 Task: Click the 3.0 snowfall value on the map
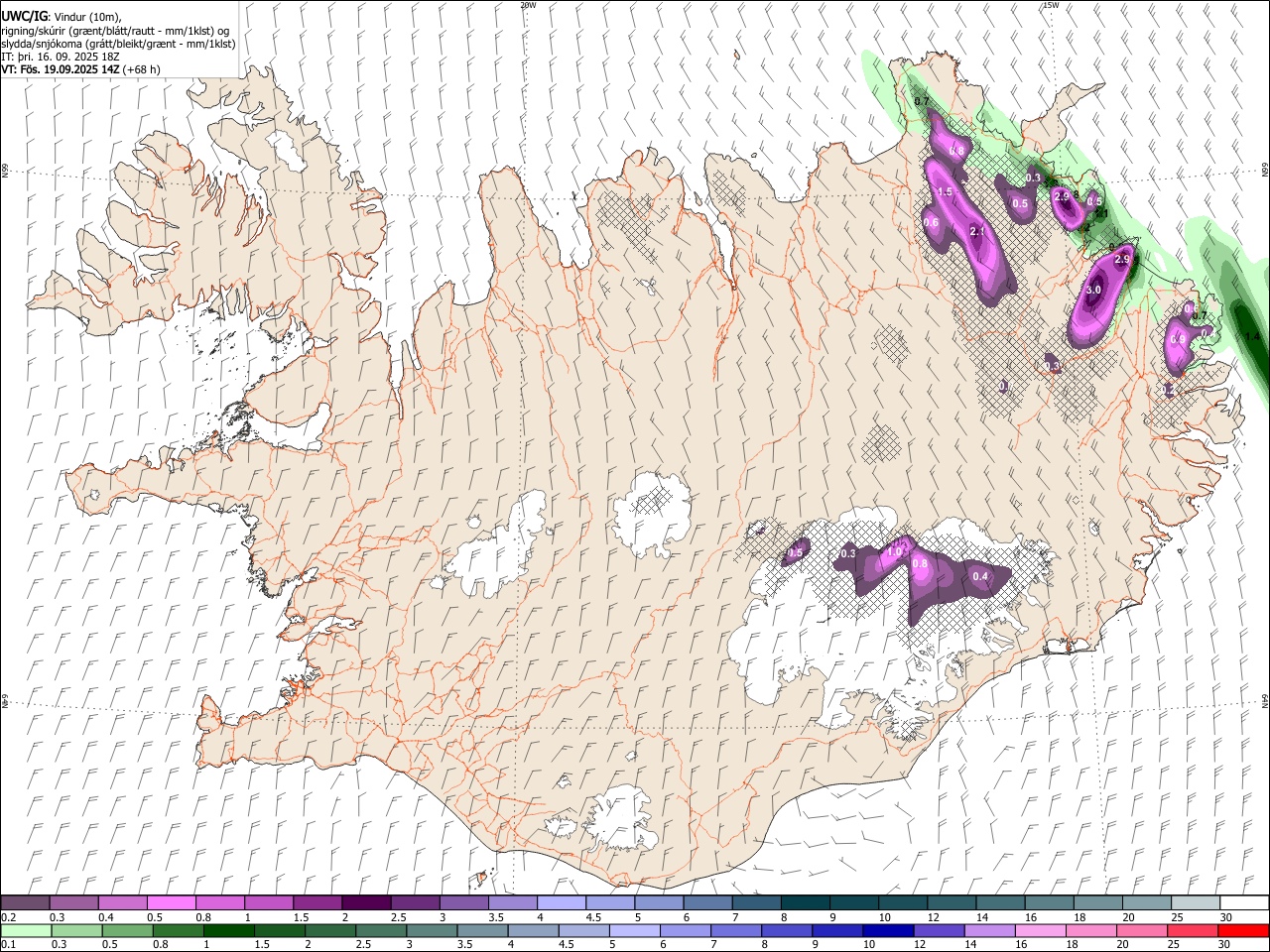1093,290
